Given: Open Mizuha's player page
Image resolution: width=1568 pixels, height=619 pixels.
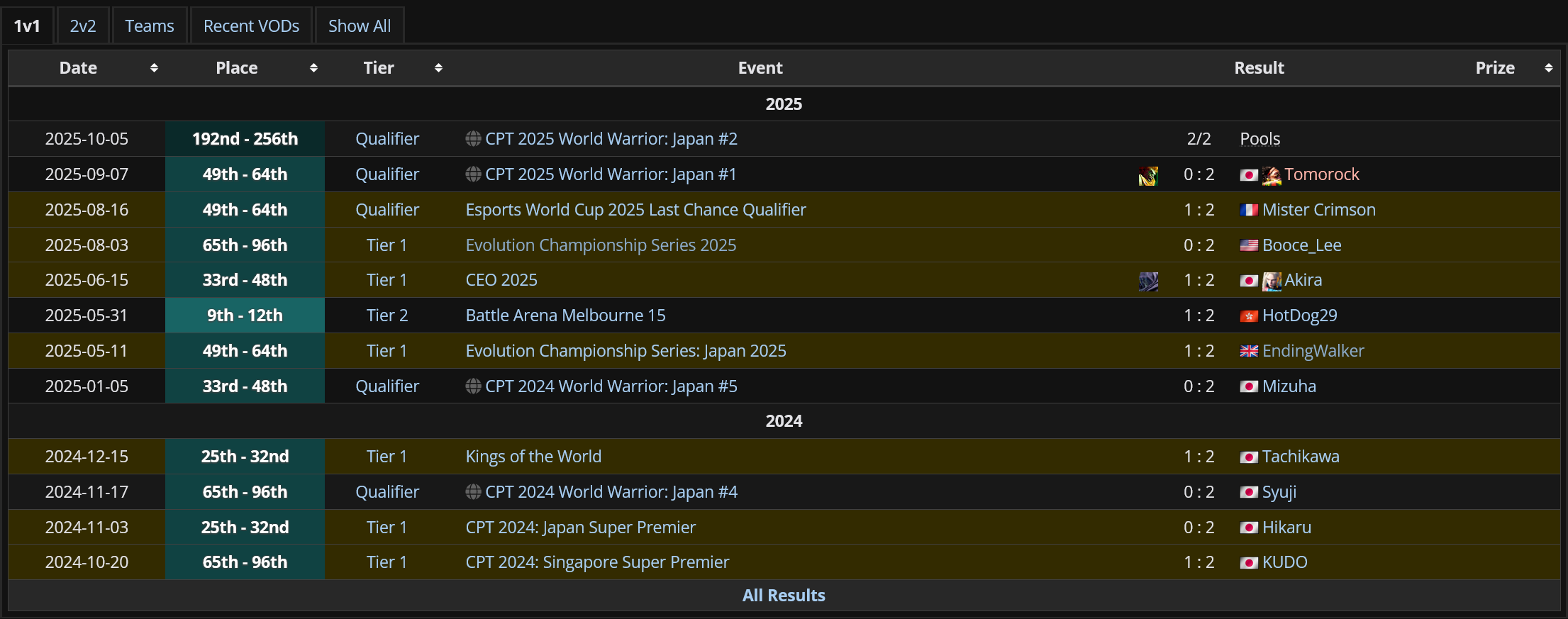Looking at the screenshot, I should (1289, 386).
